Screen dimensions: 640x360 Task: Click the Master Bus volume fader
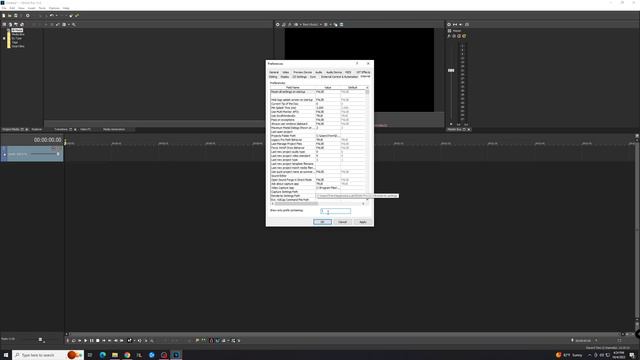tap(451, 70)
